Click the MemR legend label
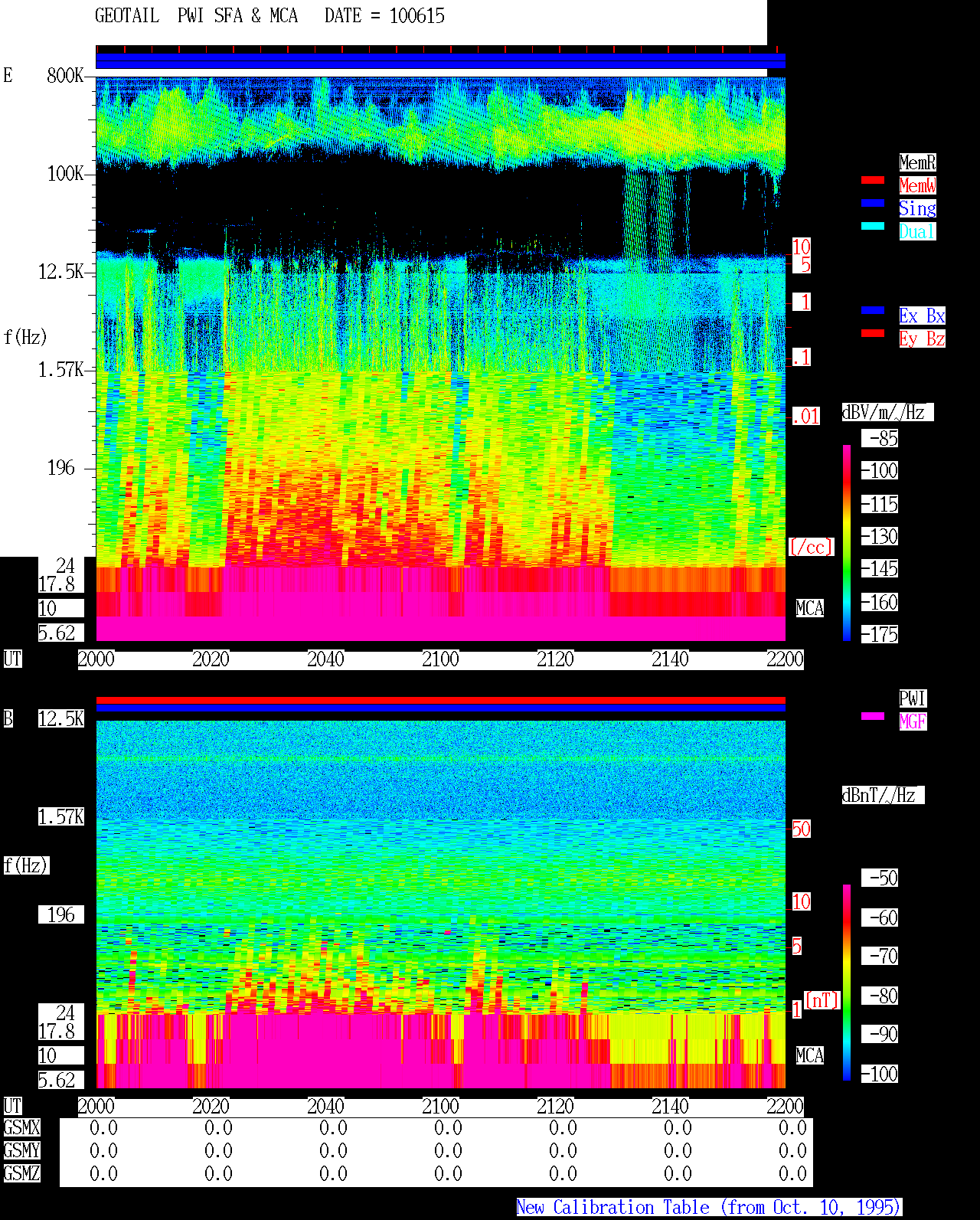 (x=917, y=162)
